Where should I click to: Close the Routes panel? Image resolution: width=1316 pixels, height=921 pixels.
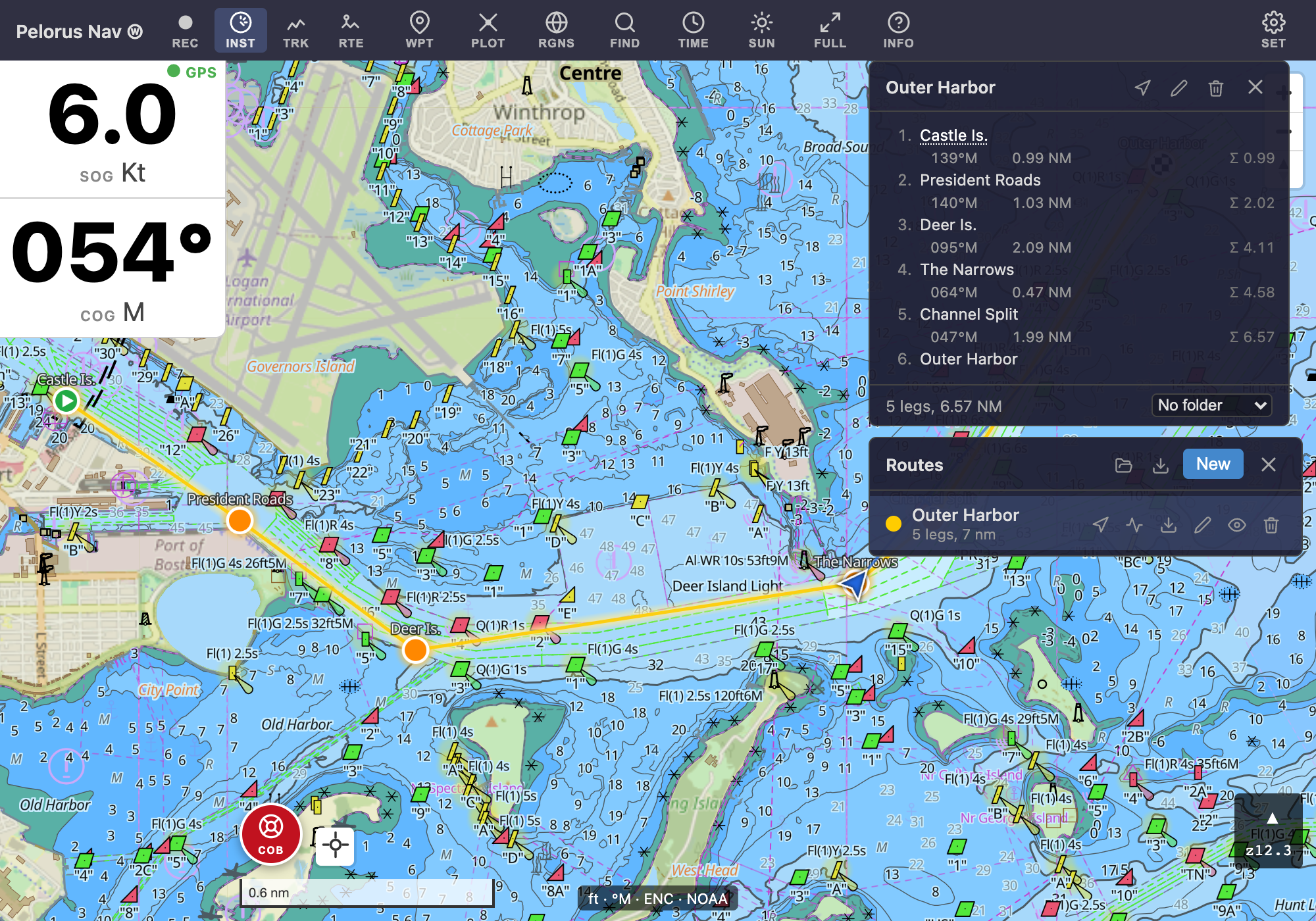[x=1269, y=464]
